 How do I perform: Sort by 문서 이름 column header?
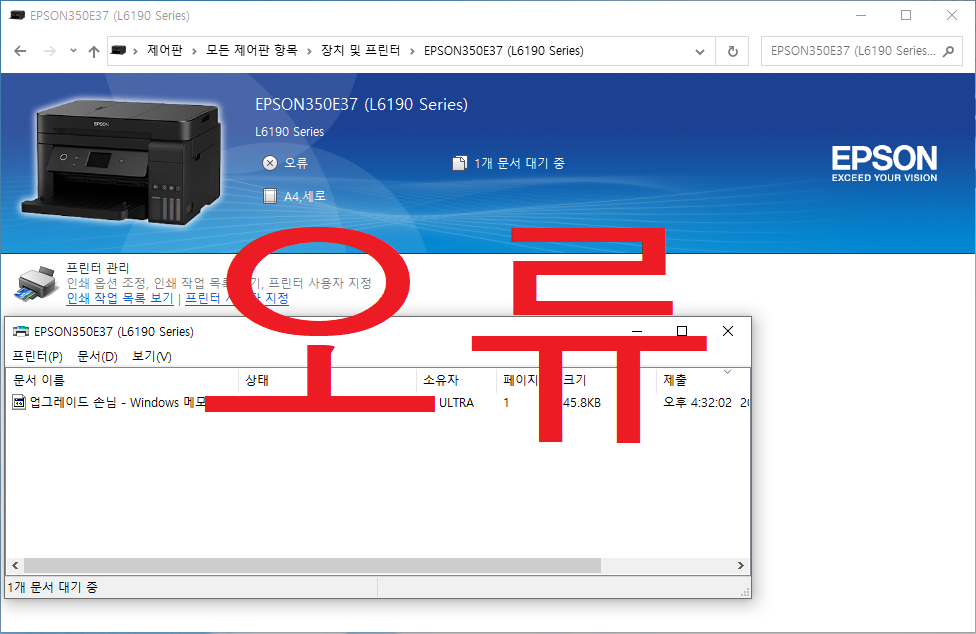(x=123, y=380)
